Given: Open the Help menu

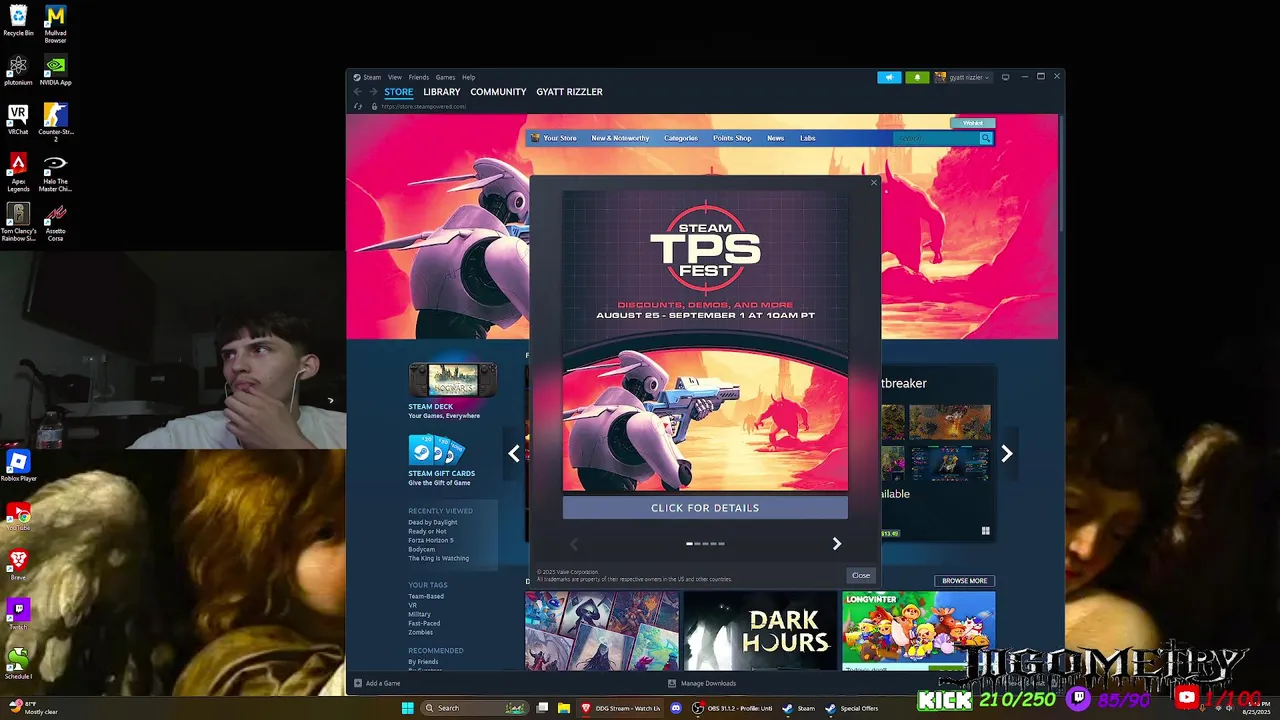Looking at the screenshot, I should 468,77.
